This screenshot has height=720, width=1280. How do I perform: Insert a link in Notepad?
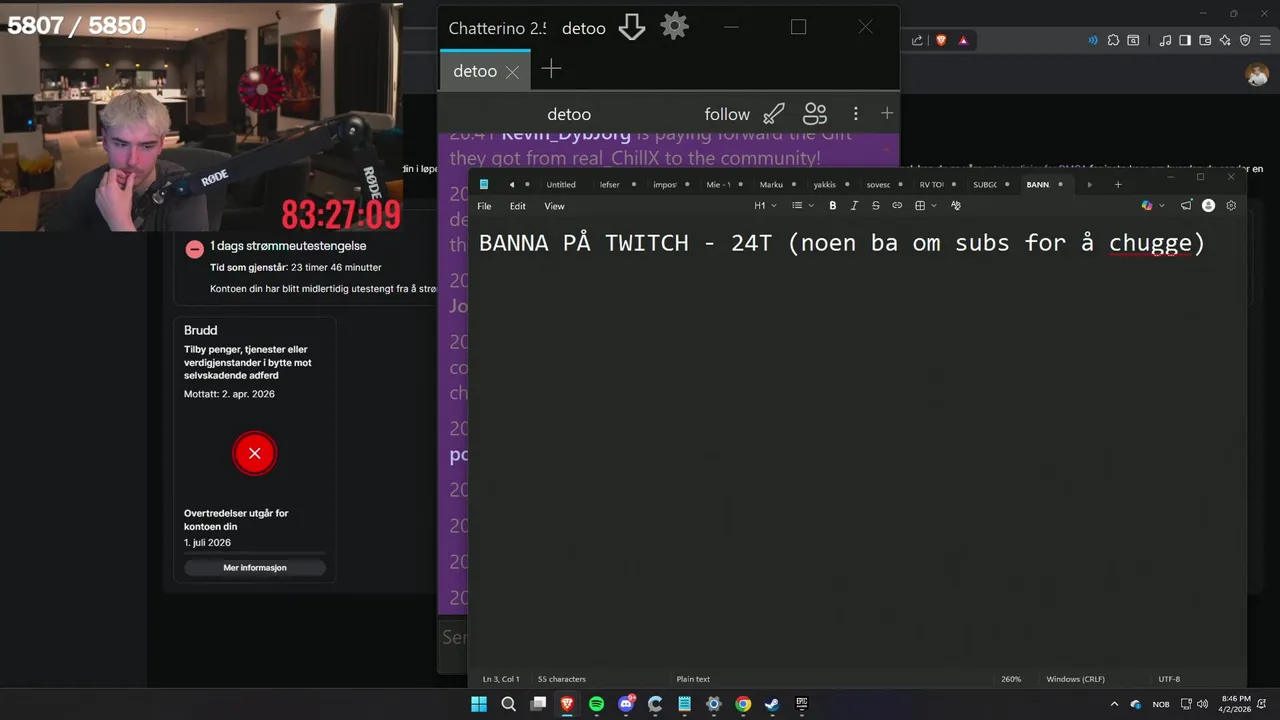tap(897, 206)
